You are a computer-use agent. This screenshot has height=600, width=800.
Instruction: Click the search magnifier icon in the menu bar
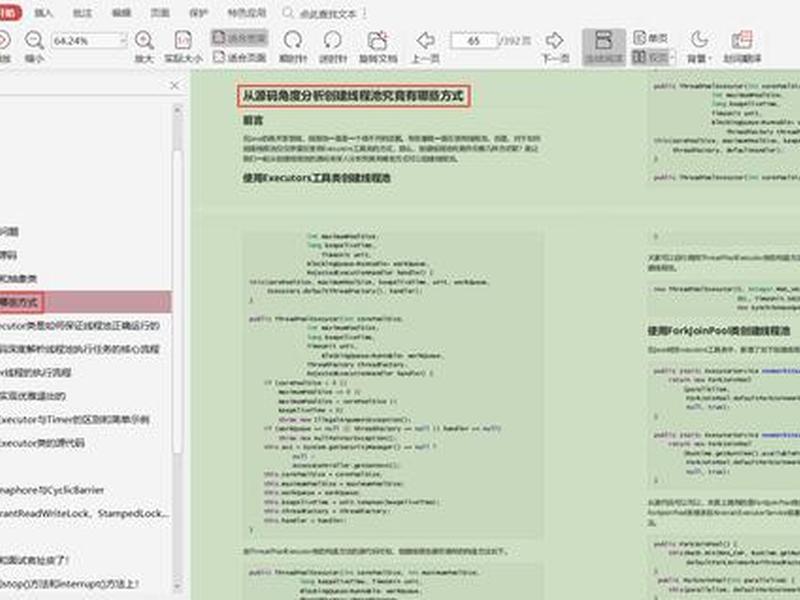[x=288, y=13]
